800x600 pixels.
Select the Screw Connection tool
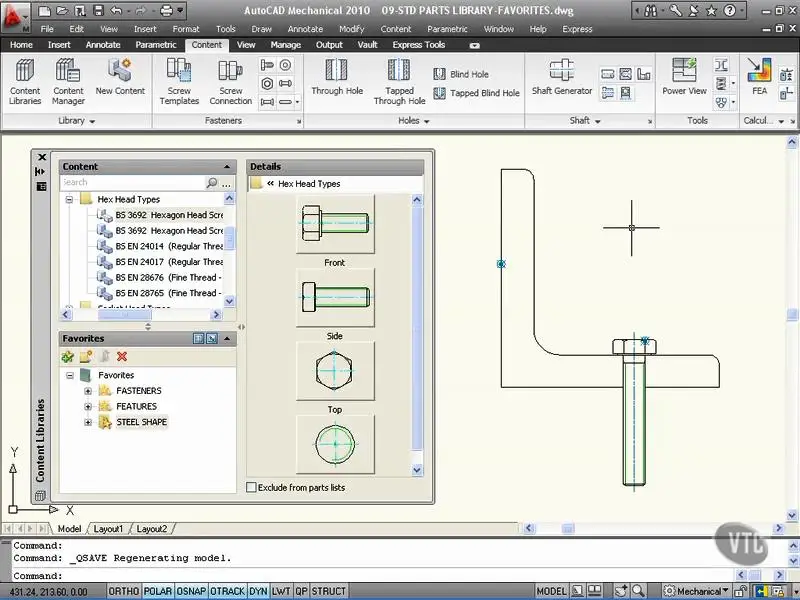coord(231,80)
